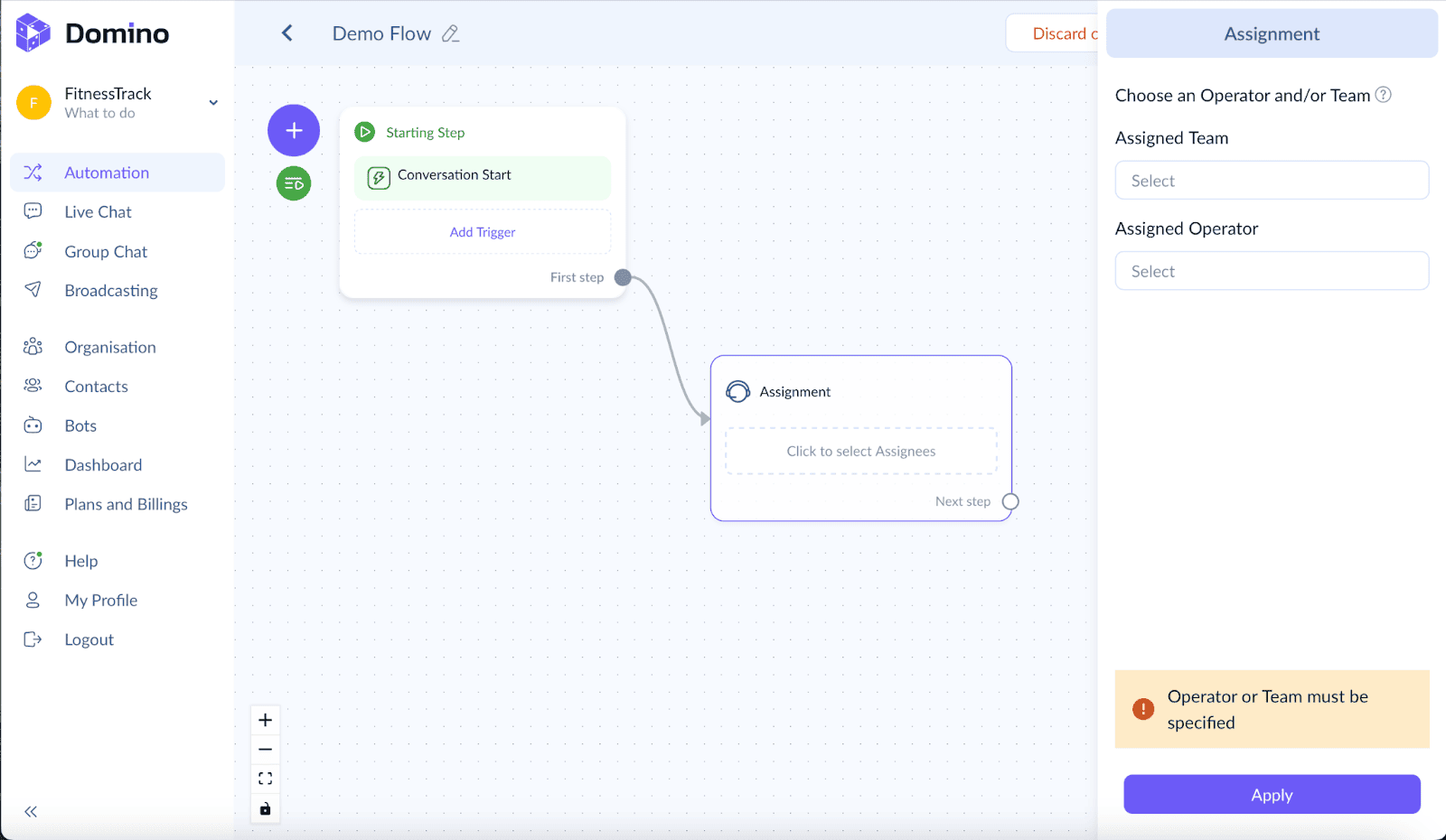
Task: Click the Broadcasting paper plane icon
Action: 33,290
